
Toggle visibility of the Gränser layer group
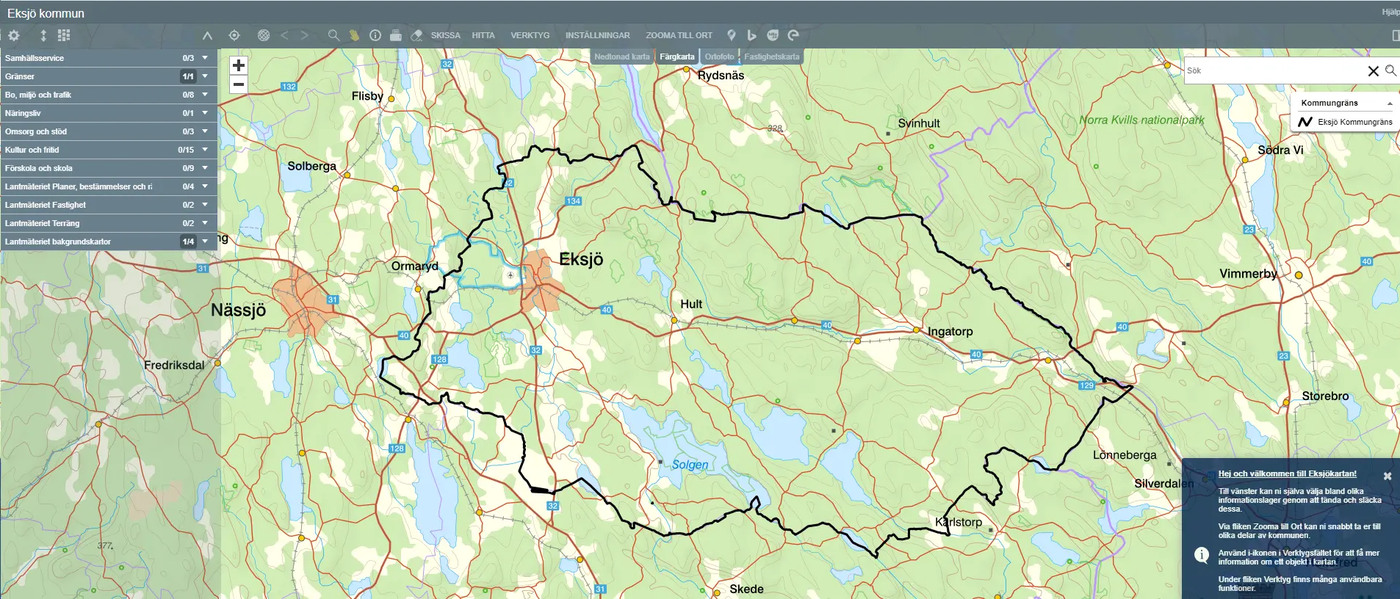[x=186, y=76]
